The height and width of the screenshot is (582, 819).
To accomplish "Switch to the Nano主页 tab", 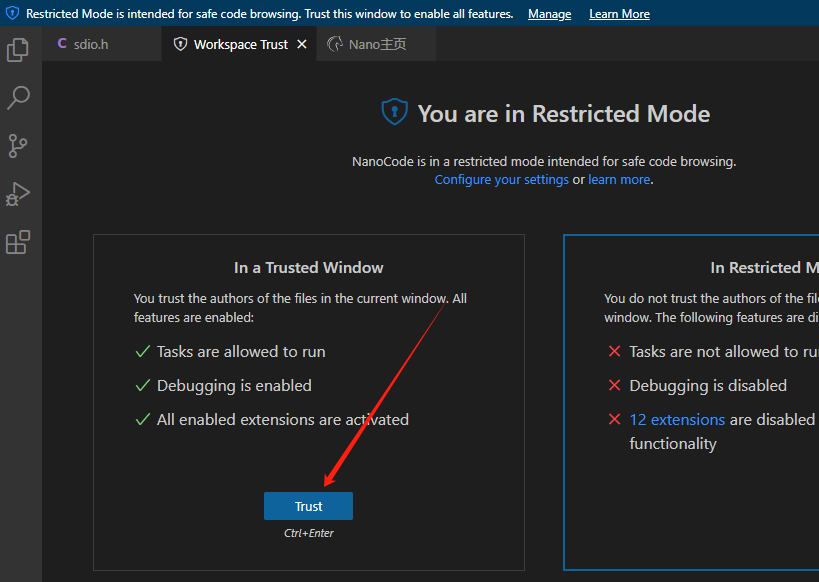I will (376, 44).
